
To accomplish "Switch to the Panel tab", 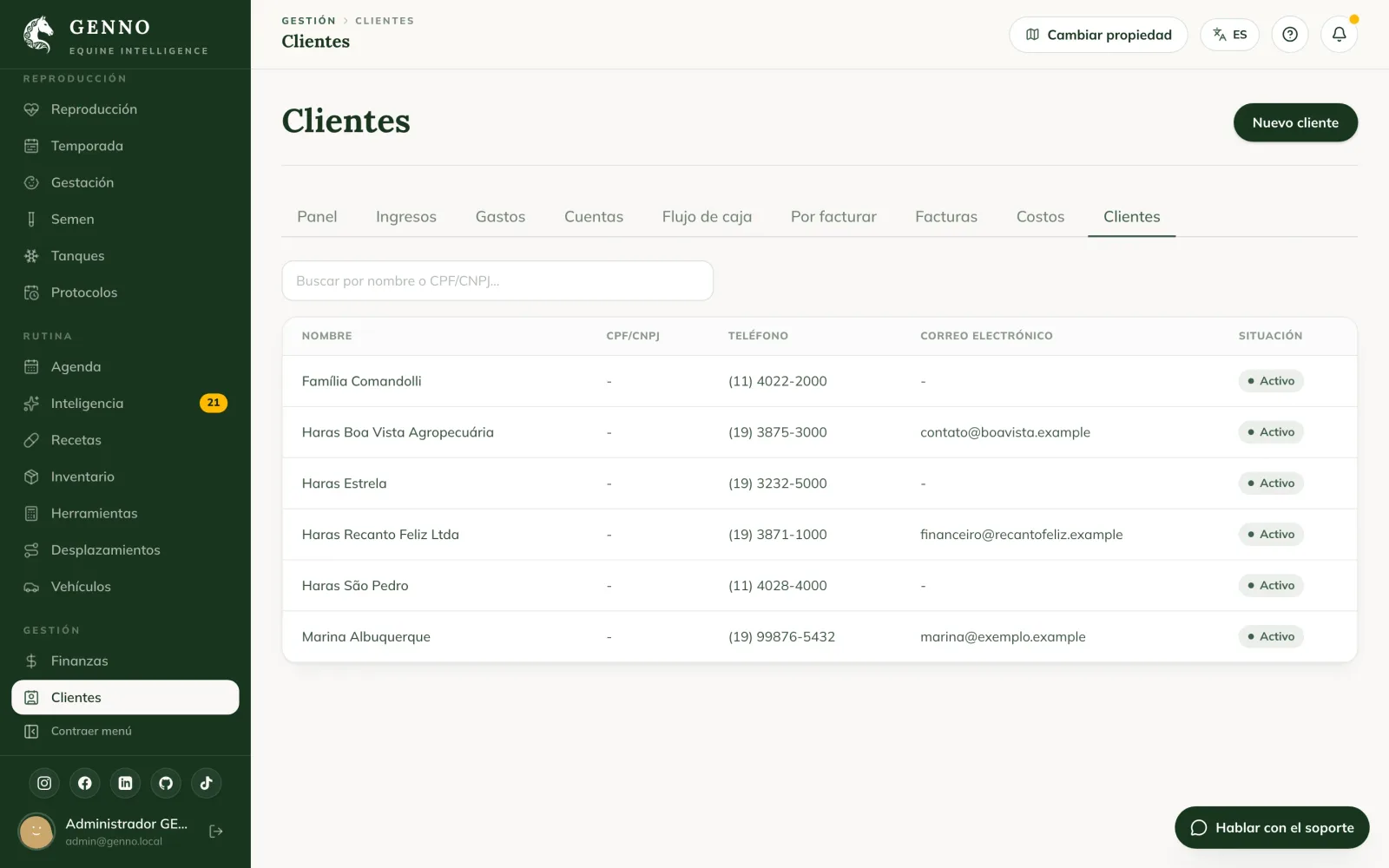I will [x=317, y=217].
